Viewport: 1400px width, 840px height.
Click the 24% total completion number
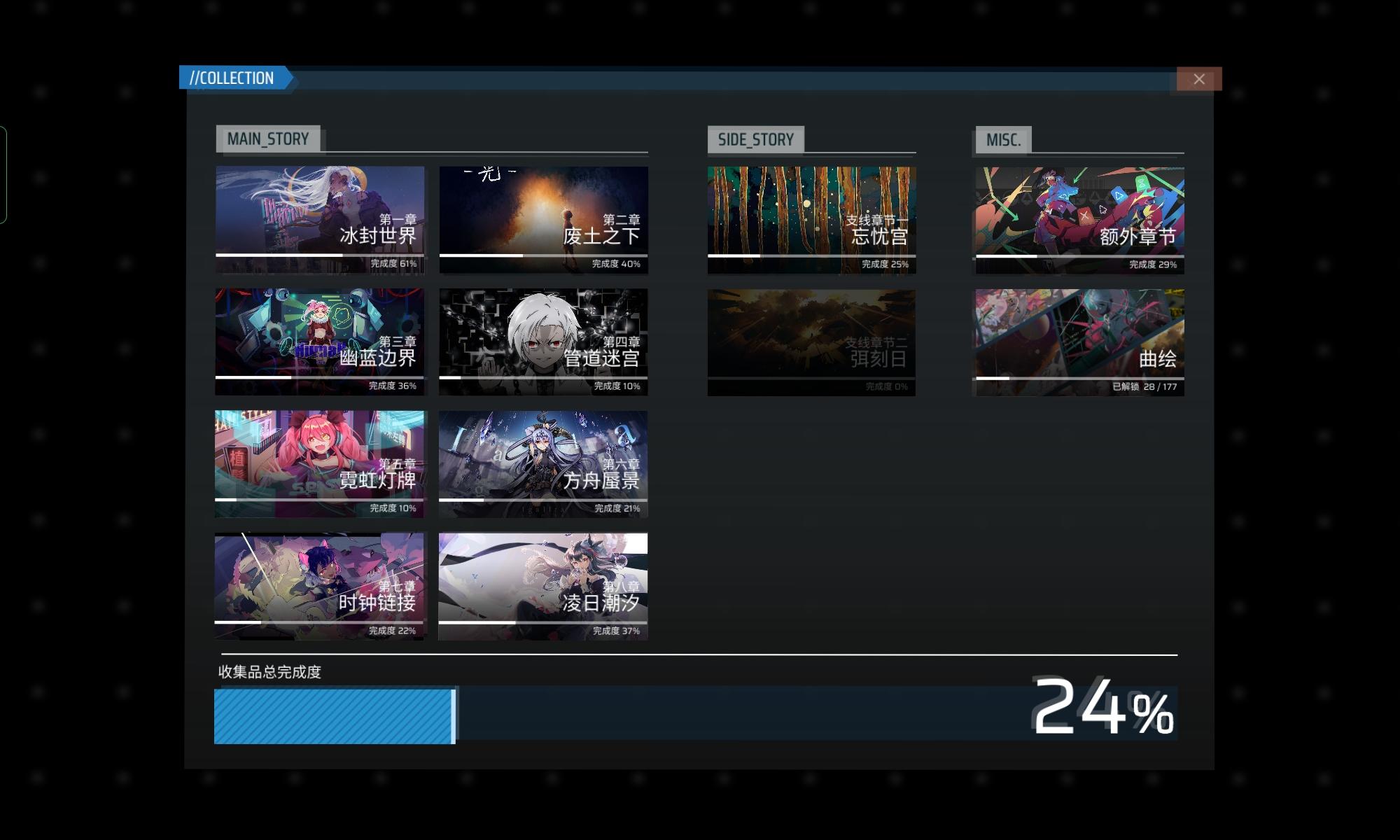[1102, 708]
